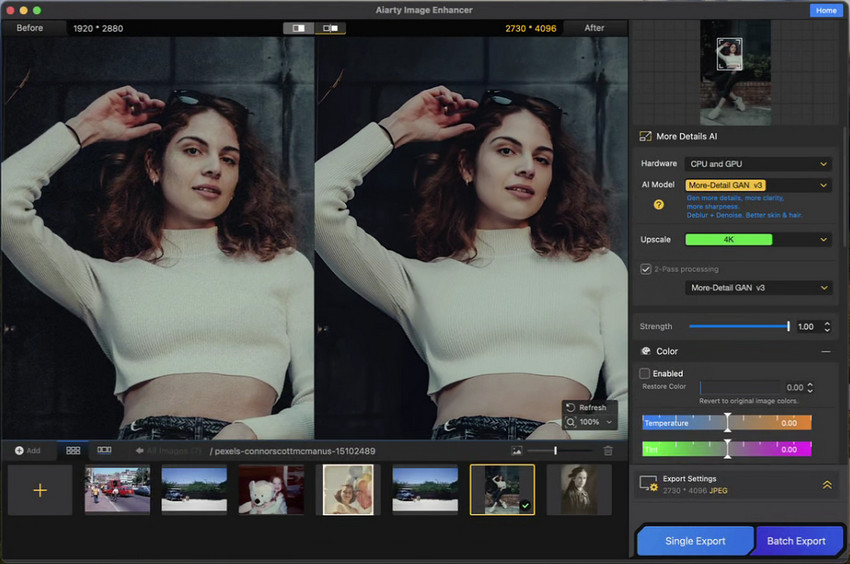Delete selected image with trash icon
Screen dimensions: 850x564
[x=608, y=451]
